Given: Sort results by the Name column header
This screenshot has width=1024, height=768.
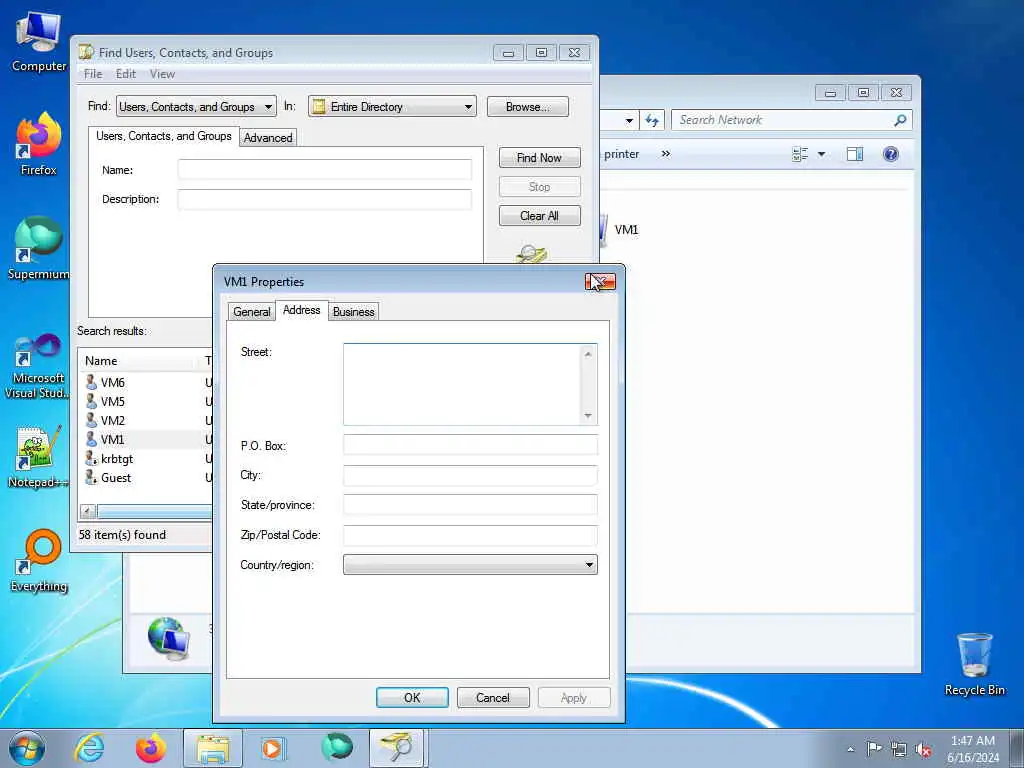Looking at the screenshot, I should click(x=138, y=360).
